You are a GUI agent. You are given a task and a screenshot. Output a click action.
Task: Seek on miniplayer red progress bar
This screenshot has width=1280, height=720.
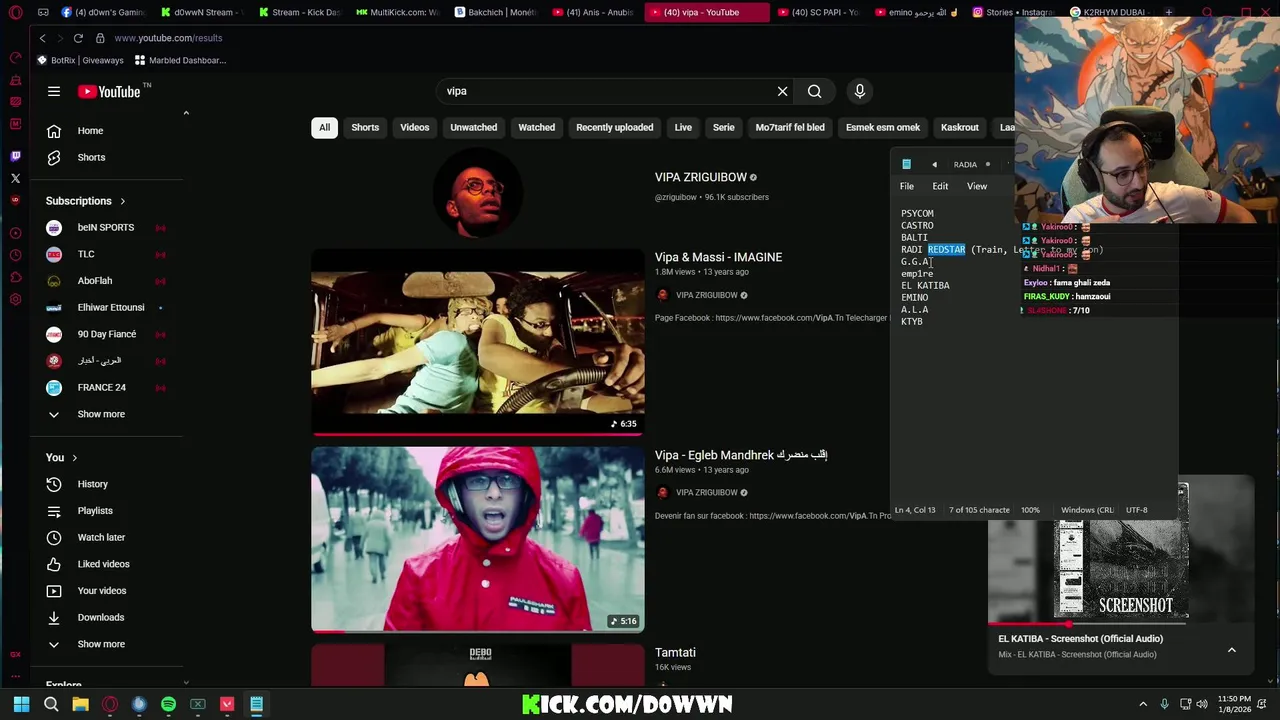pyautogui.click(x=1087, y=624)
